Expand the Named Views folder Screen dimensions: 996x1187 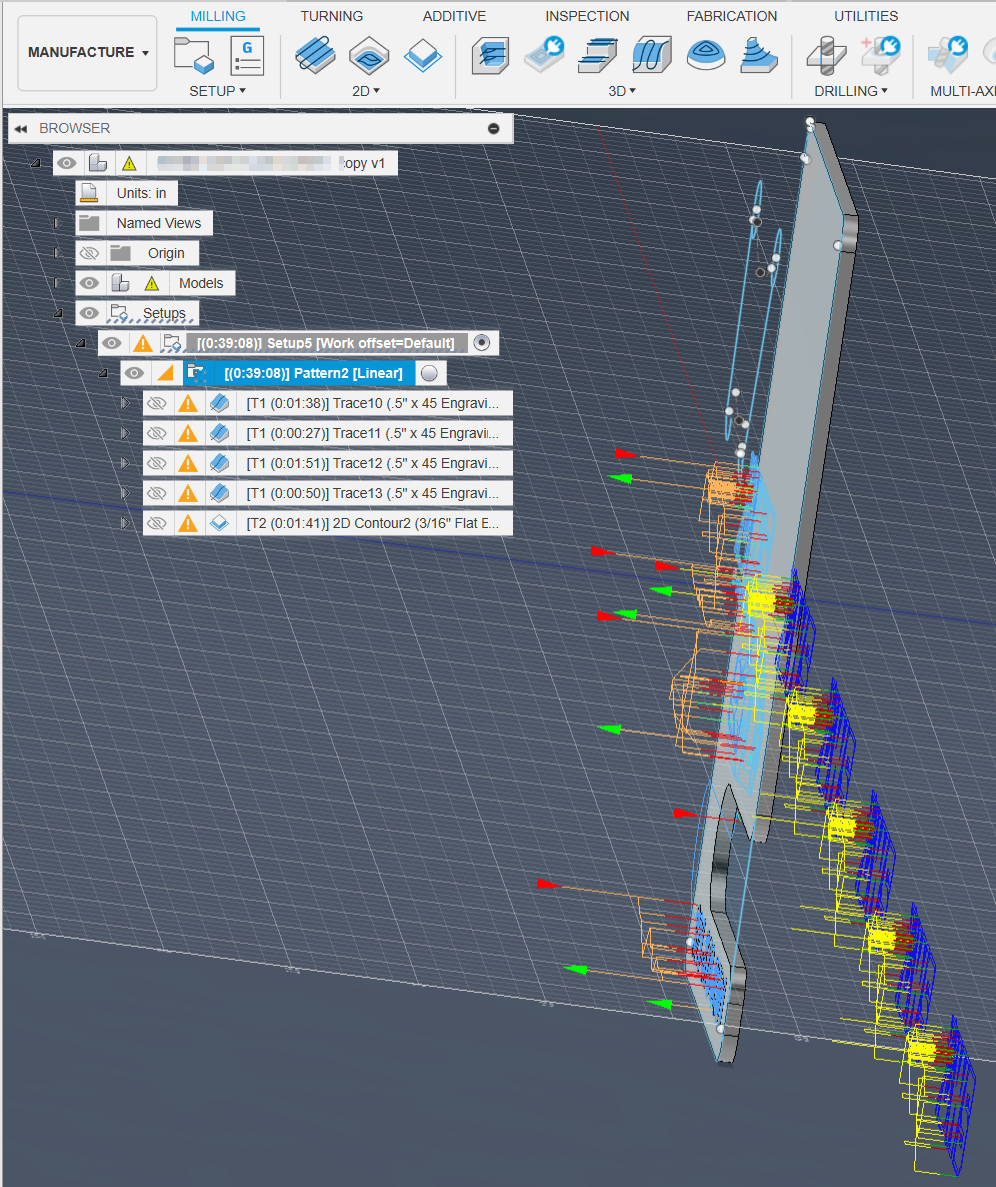[x=57, y=223]
